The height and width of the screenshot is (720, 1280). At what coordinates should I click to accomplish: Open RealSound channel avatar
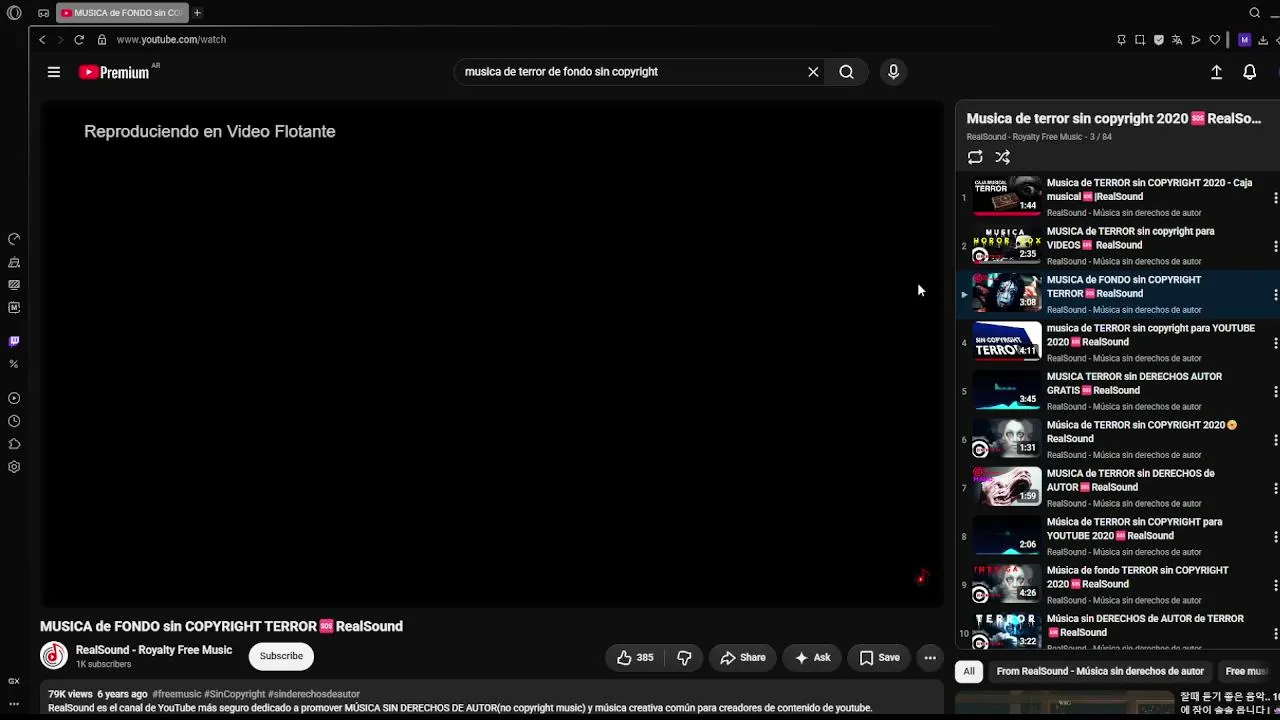pos(54,656)
